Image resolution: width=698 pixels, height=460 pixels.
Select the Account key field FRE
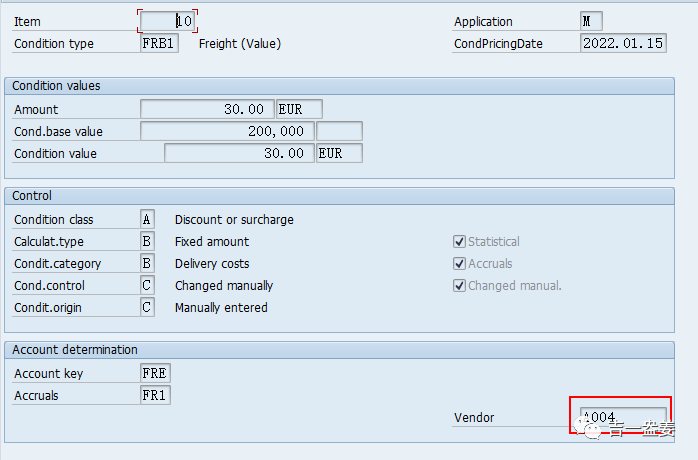pos(155,373)
